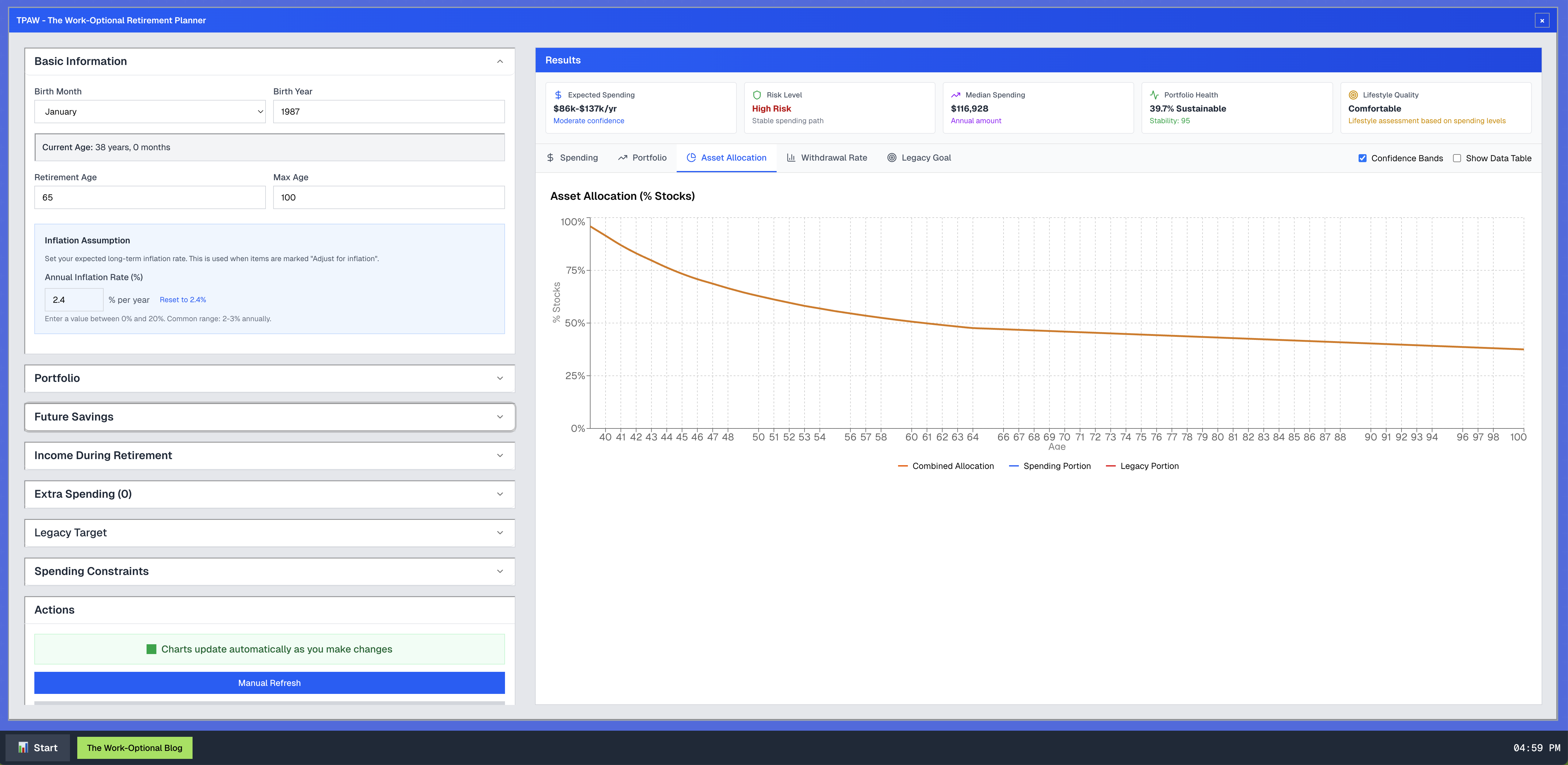This screenshot has width=1568, height=765.
Task: Click the Comfortable lifestyle quality text
Action: 1375,109
